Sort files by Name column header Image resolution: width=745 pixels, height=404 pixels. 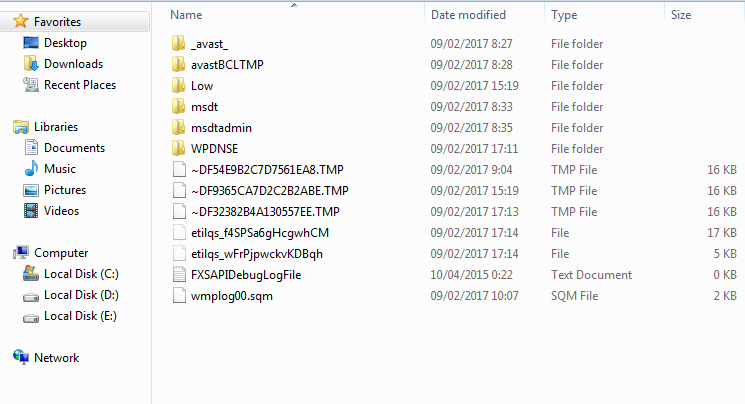tap(186, 15)
